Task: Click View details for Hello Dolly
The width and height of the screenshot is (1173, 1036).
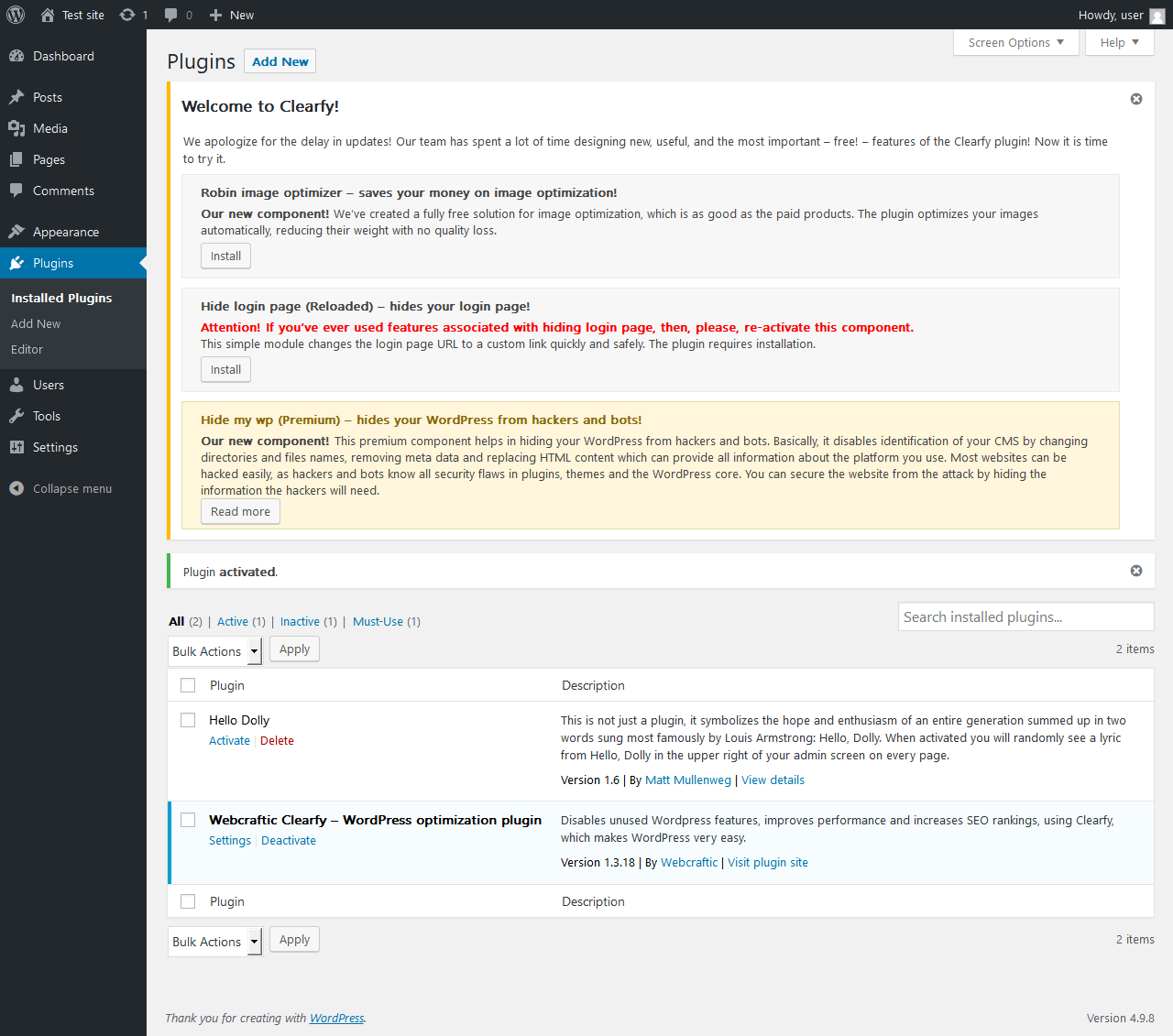Action: click(x=773, y=780)
